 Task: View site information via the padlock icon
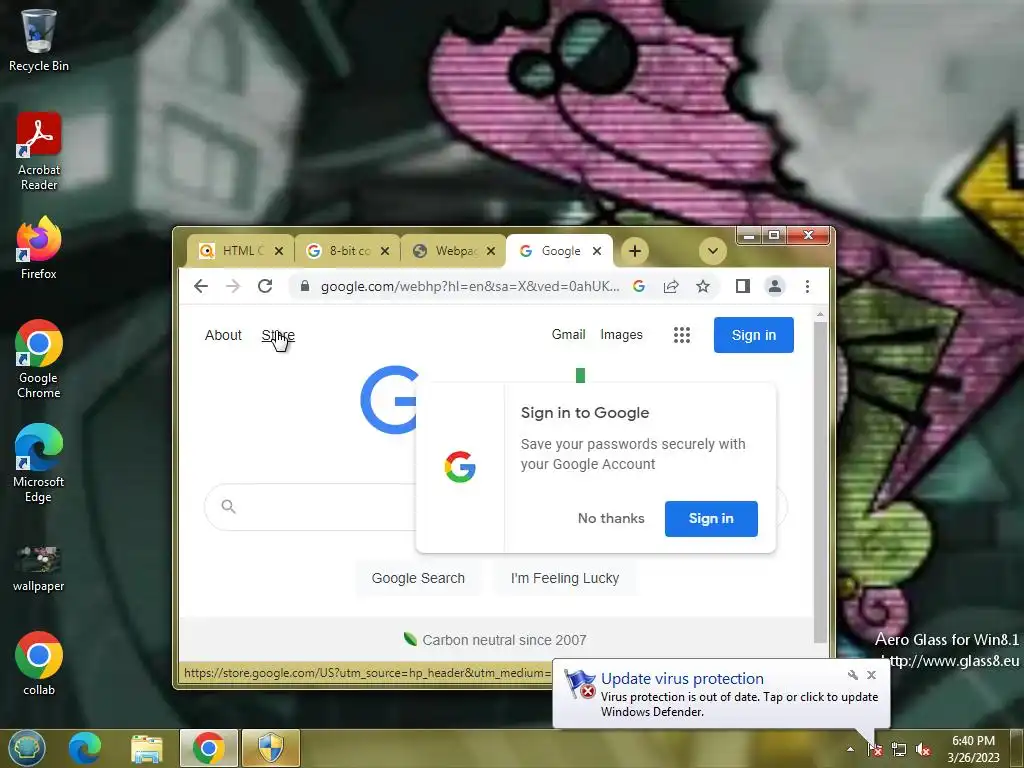click(x=304, y=286)
